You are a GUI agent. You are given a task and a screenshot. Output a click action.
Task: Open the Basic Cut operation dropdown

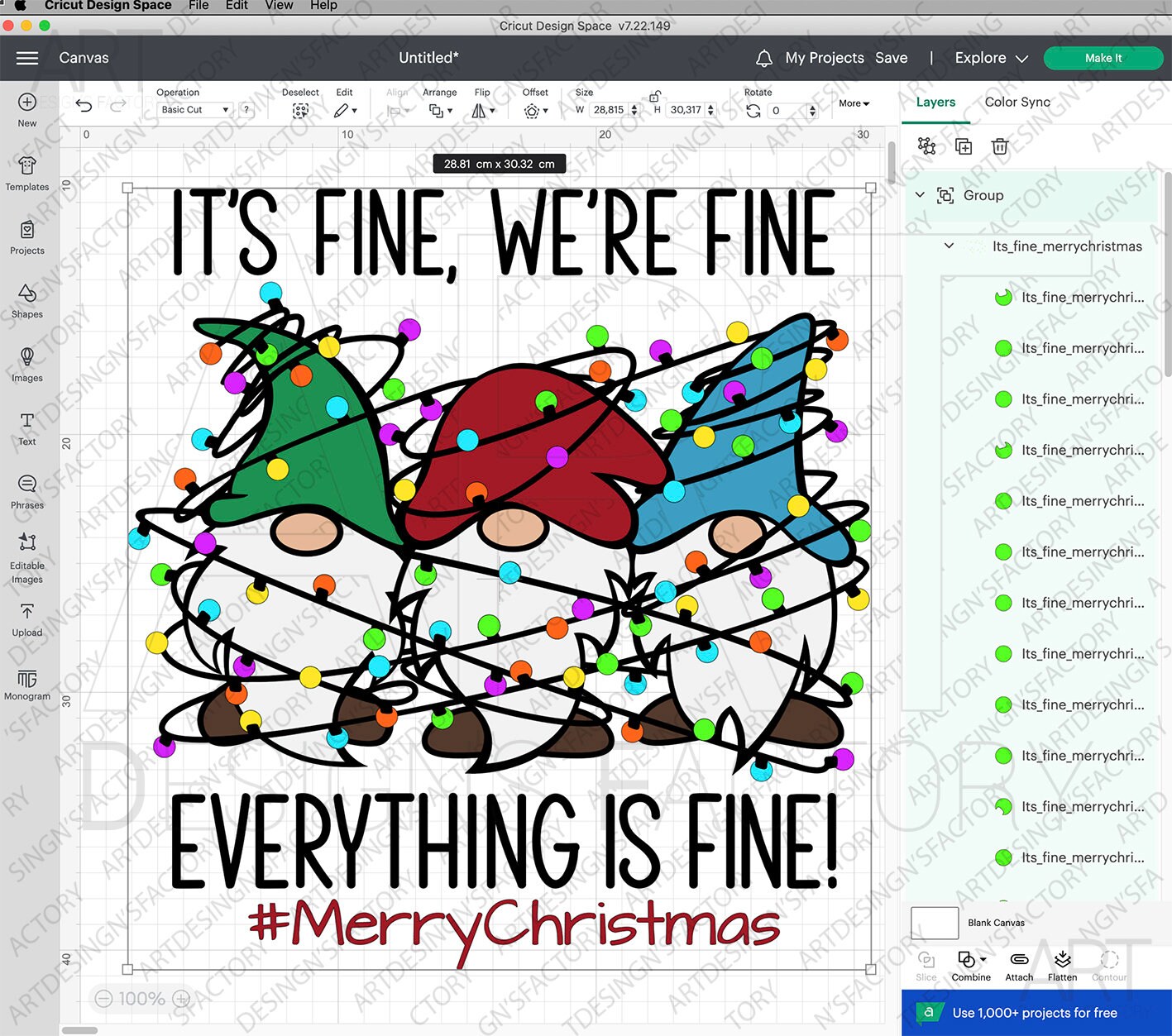[x=194, y=109]
